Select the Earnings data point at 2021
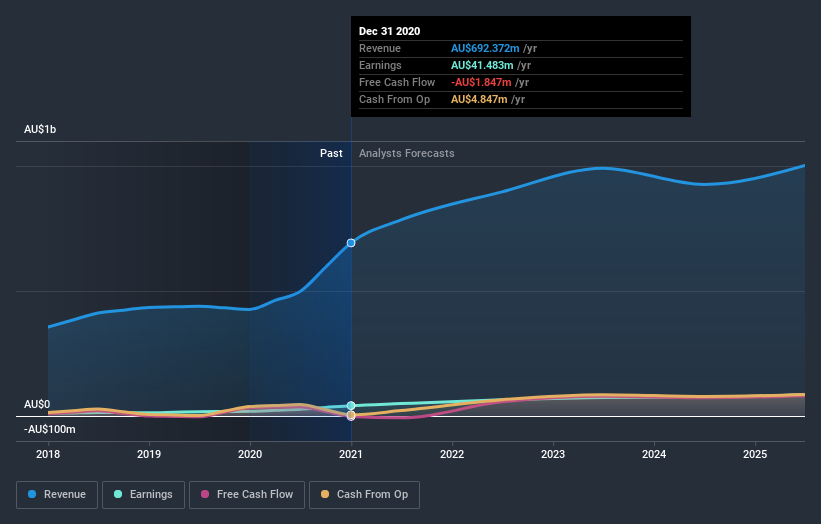 click(x=351, y=406)
